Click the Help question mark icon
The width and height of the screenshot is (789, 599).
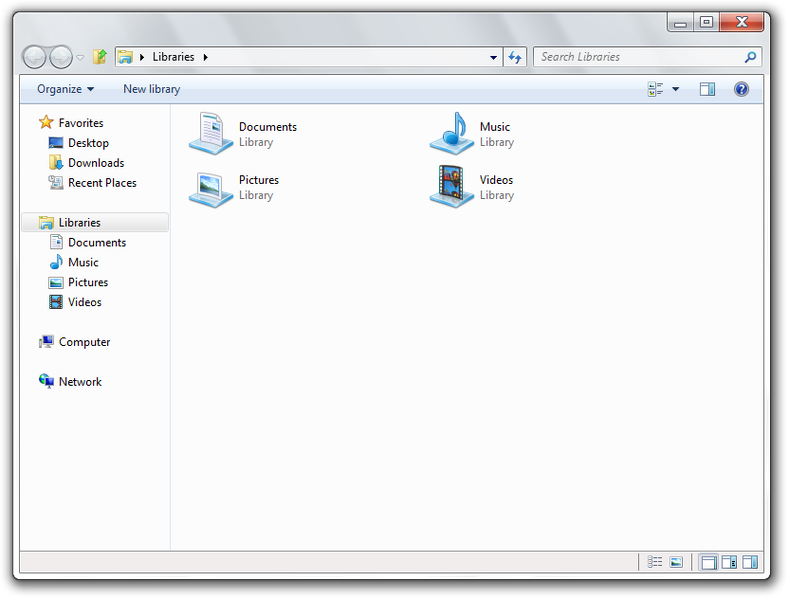click(741, 89)
